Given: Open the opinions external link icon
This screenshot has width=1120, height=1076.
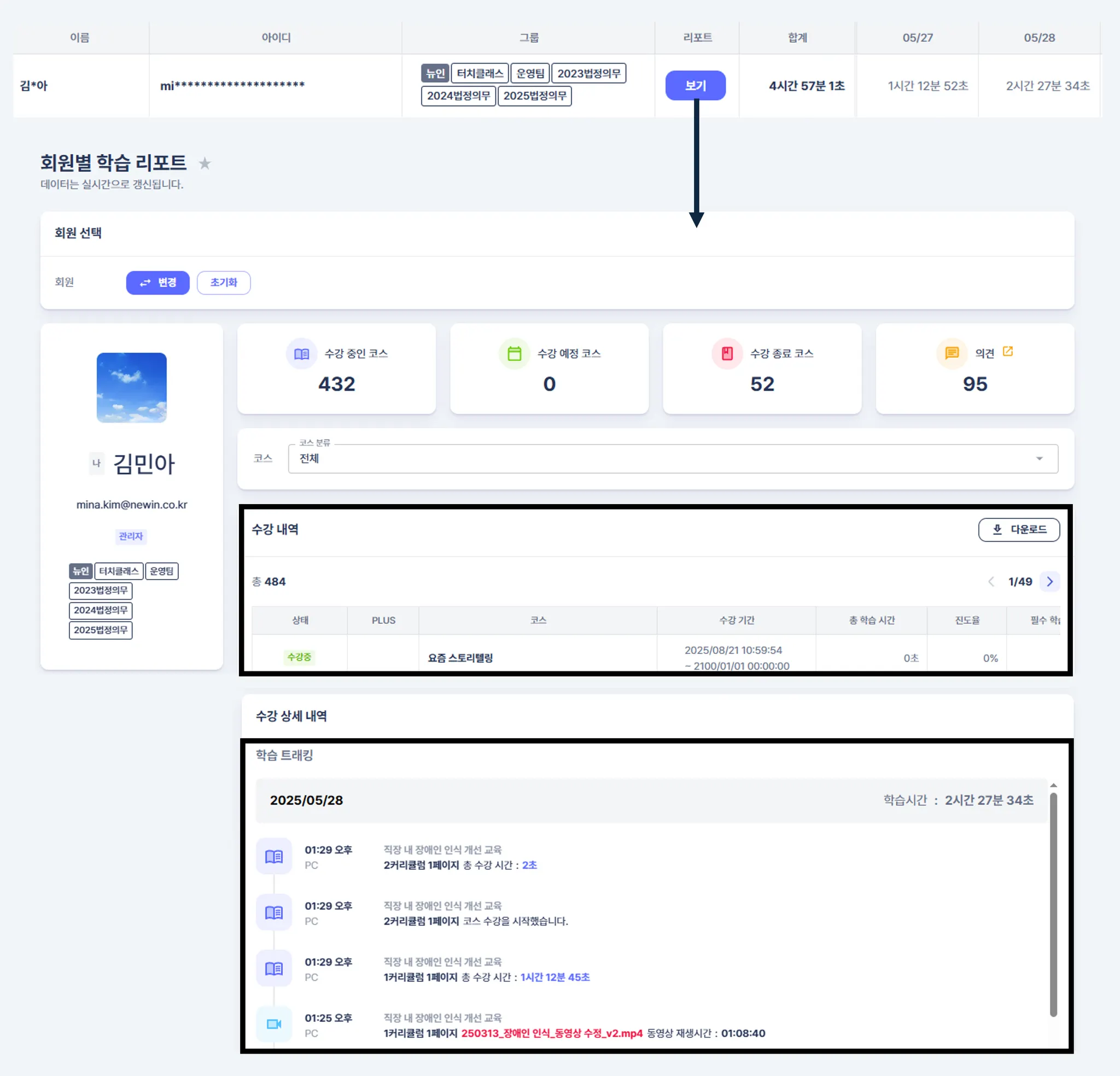Looking at the screenshot, I should (1008, 352).
